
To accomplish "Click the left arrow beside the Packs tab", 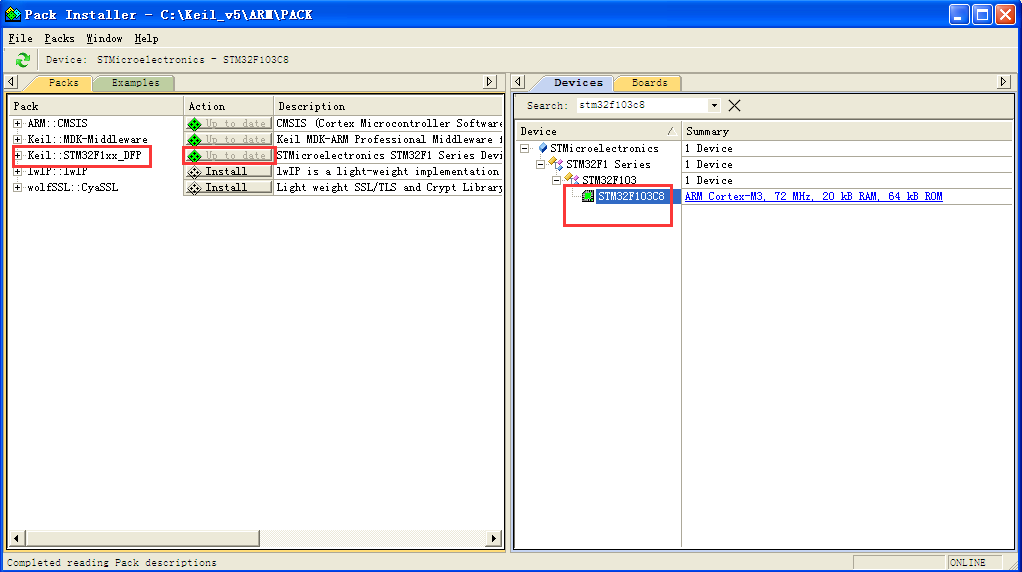I will click(x=12, y=82).
